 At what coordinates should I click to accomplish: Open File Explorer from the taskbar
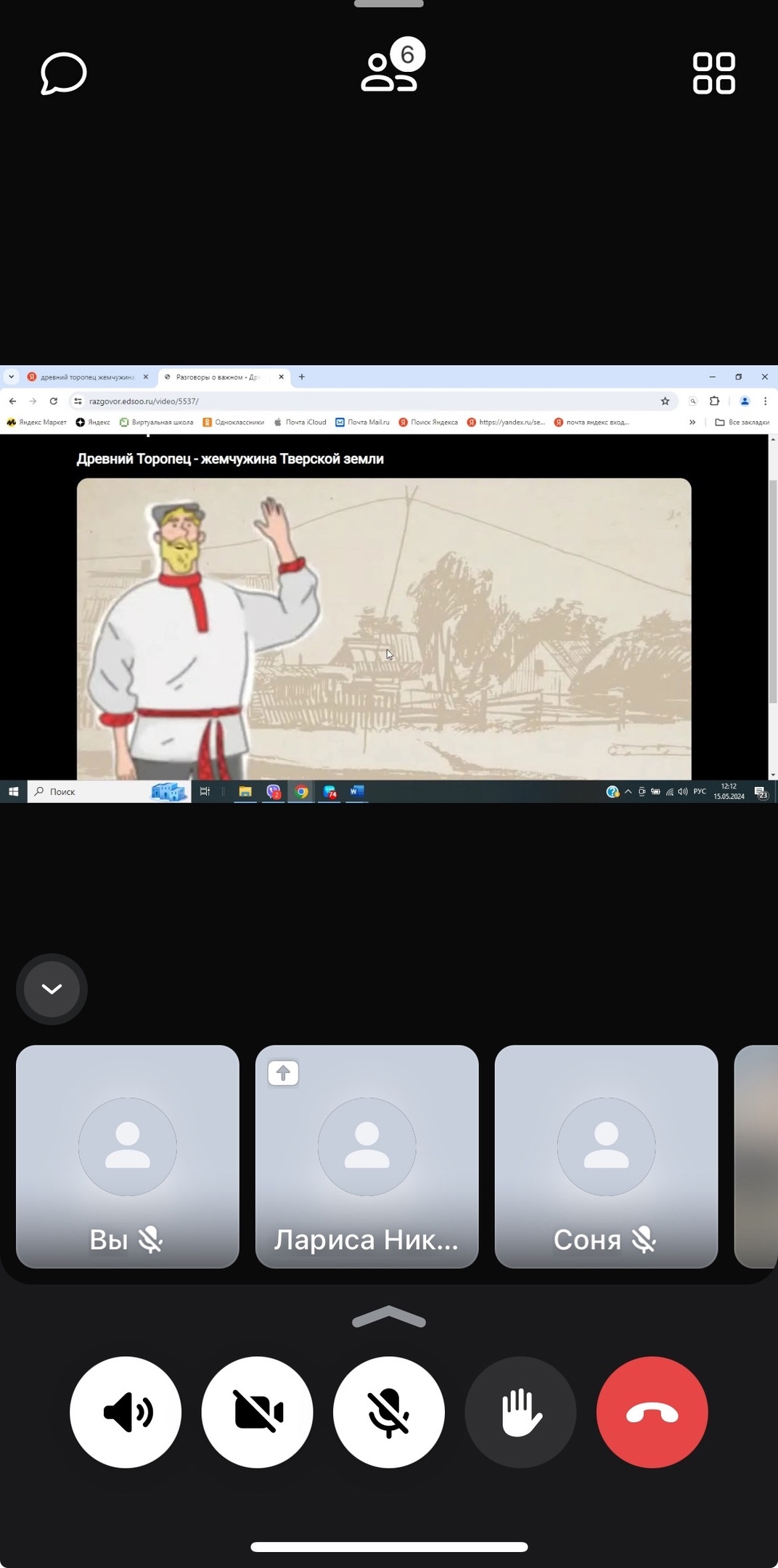(245, 791)
